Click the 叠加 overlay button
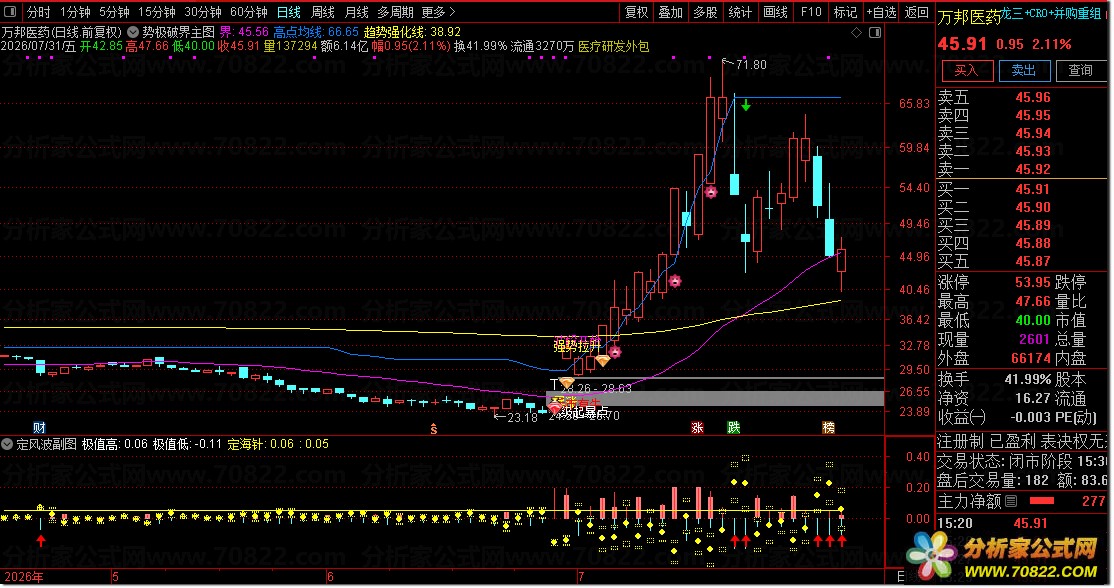The width and height of the screenshot is (1114, 588). coord(671,12)
